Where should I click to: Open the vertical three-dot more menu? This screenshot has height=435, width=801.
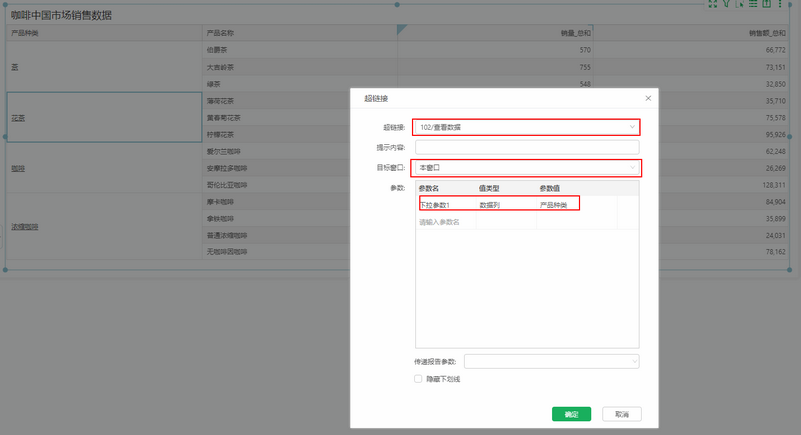coord(780,3)
